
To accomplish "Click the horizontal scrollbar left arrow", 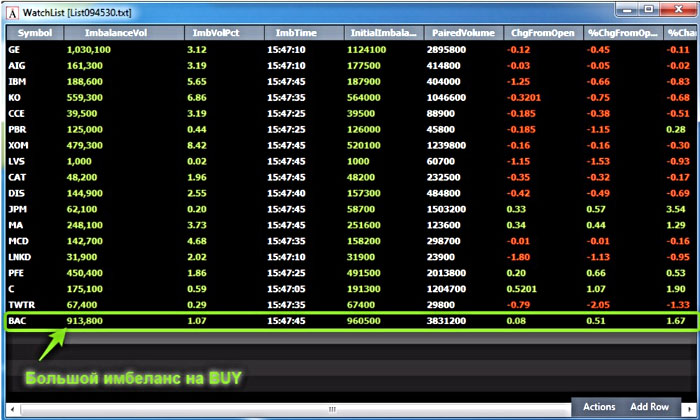I will click(12, 409).
